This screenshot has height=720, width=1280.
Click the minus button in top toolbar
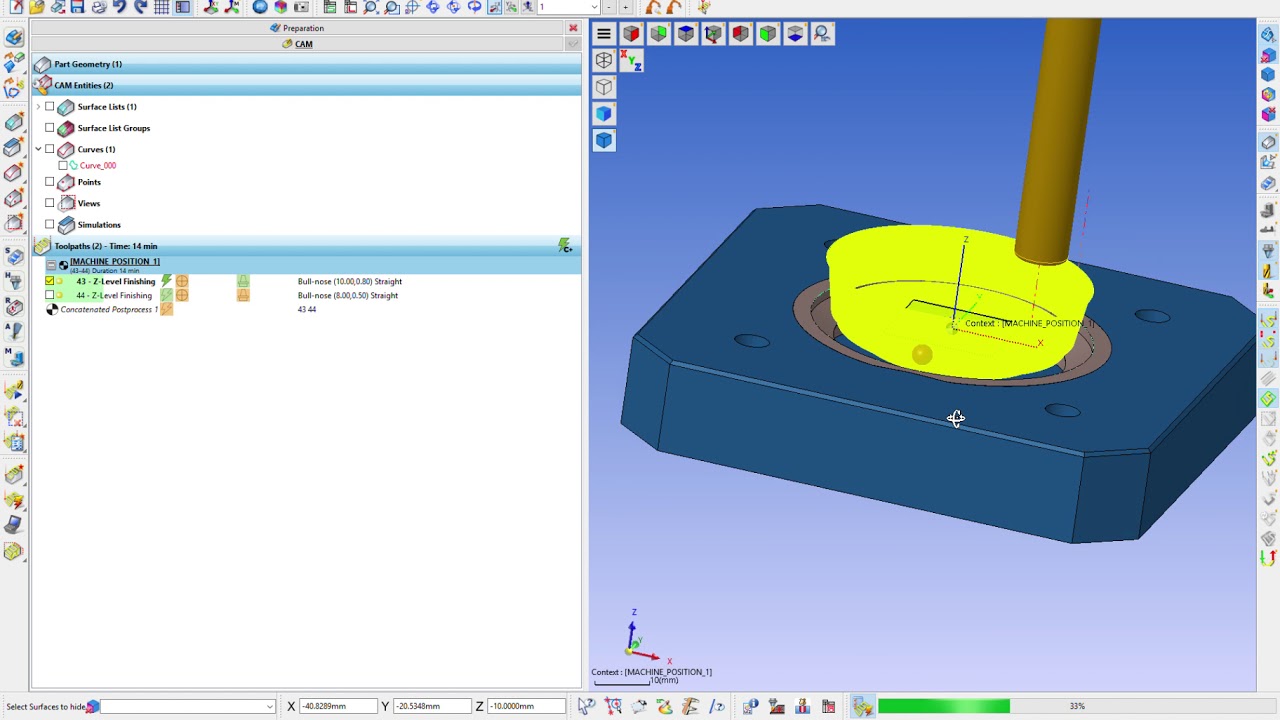coord(608,7)
